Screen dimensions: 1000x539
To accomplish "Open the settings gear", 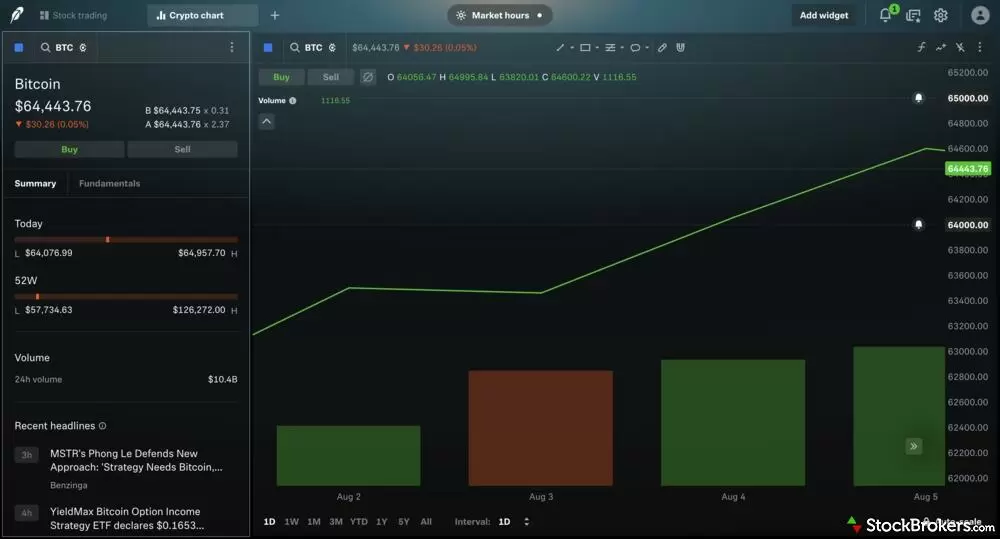I will point(941,15).
